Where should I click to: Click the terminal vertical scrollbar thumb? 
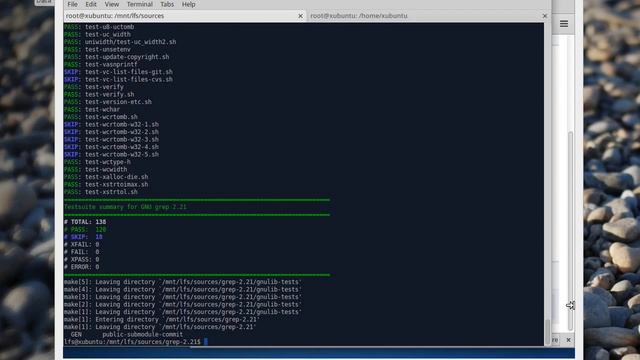(547, 332)
